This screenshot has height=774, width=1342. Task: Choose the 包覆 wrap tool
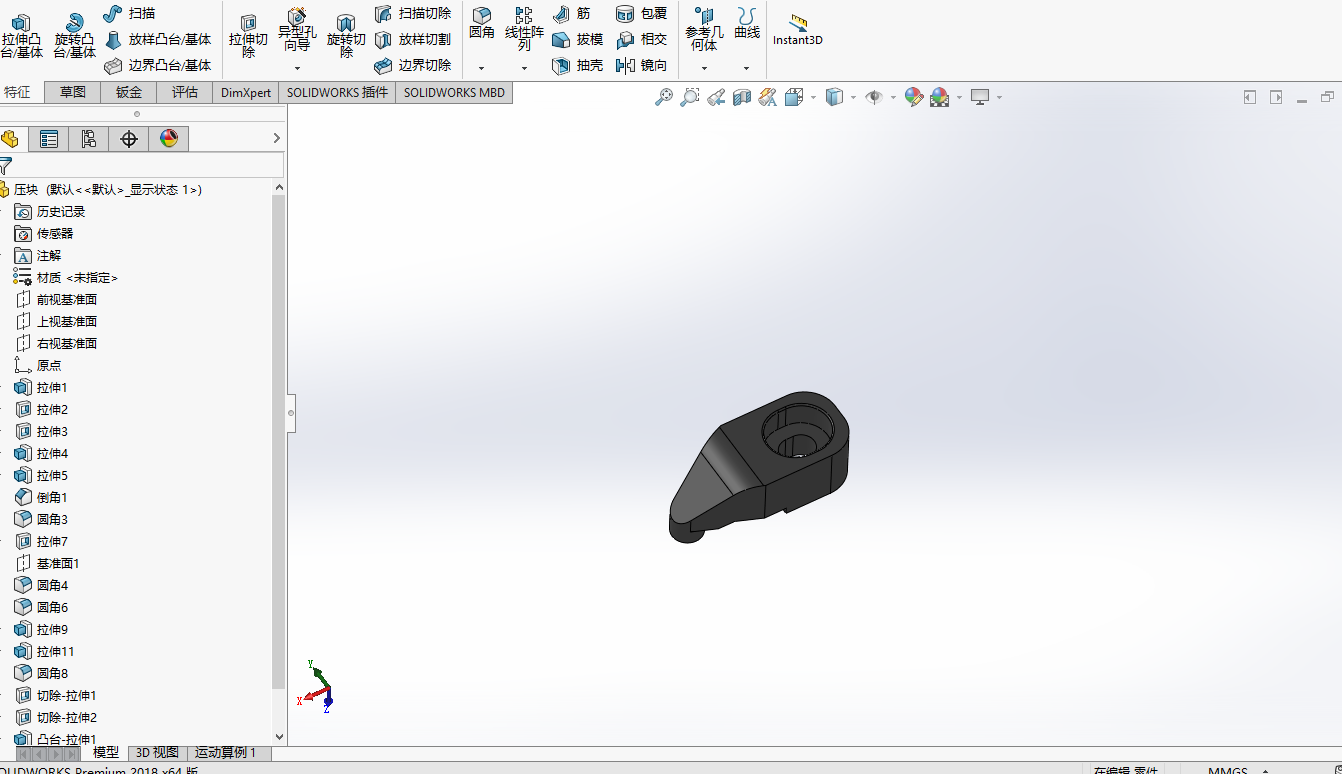[641, 13]
